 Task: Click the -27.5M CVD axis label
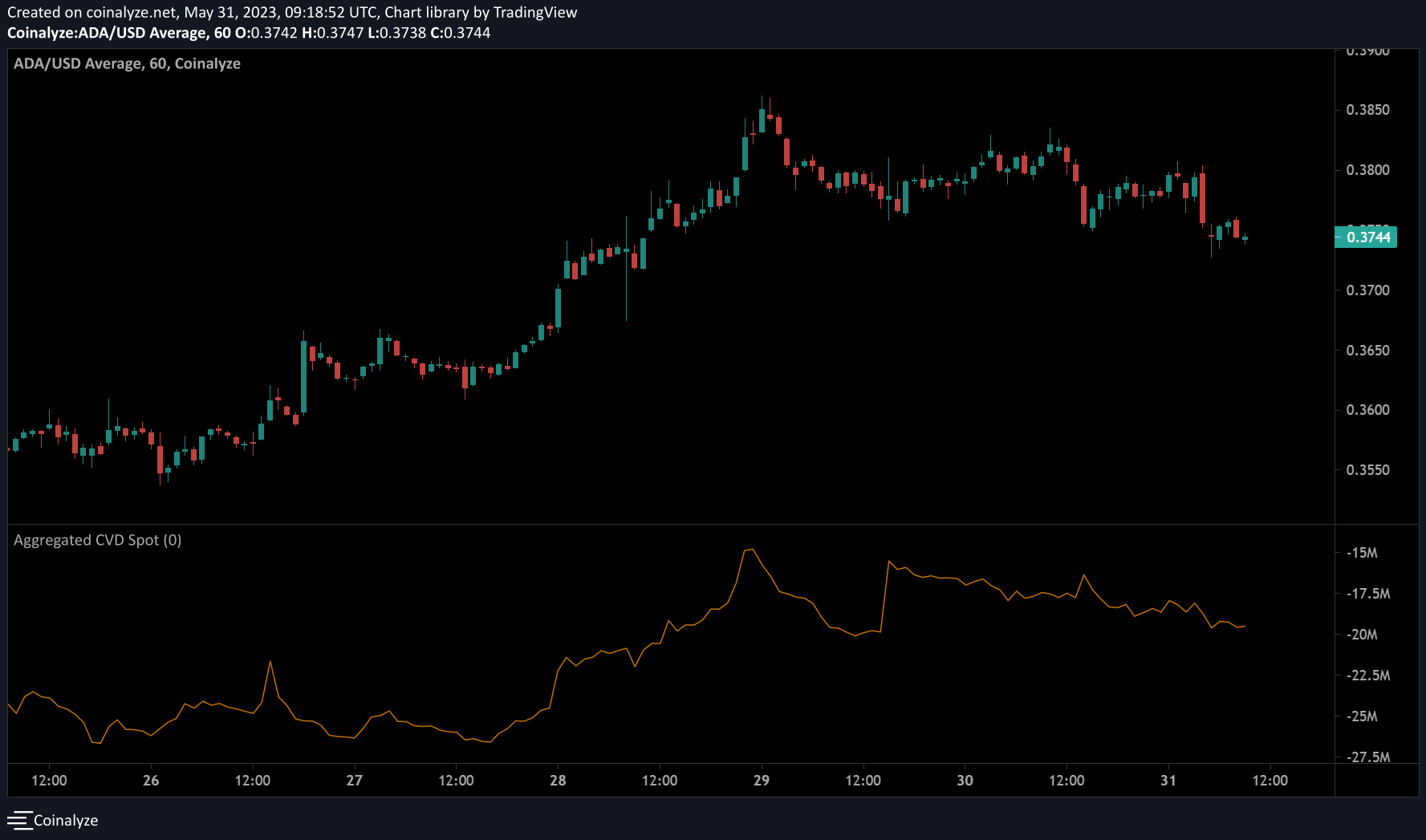pos(1367,757)
